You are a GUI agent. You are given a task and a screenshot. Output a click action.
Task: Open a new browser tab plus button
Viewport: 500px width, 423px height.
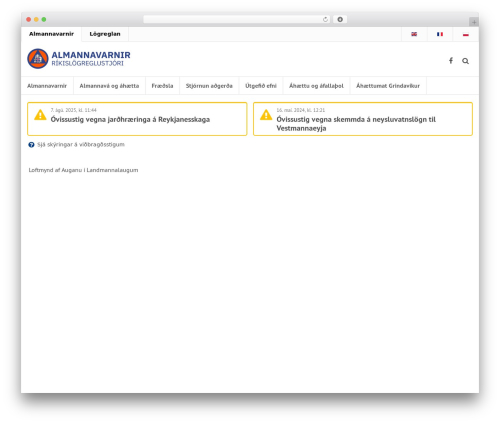click(474, 22)
